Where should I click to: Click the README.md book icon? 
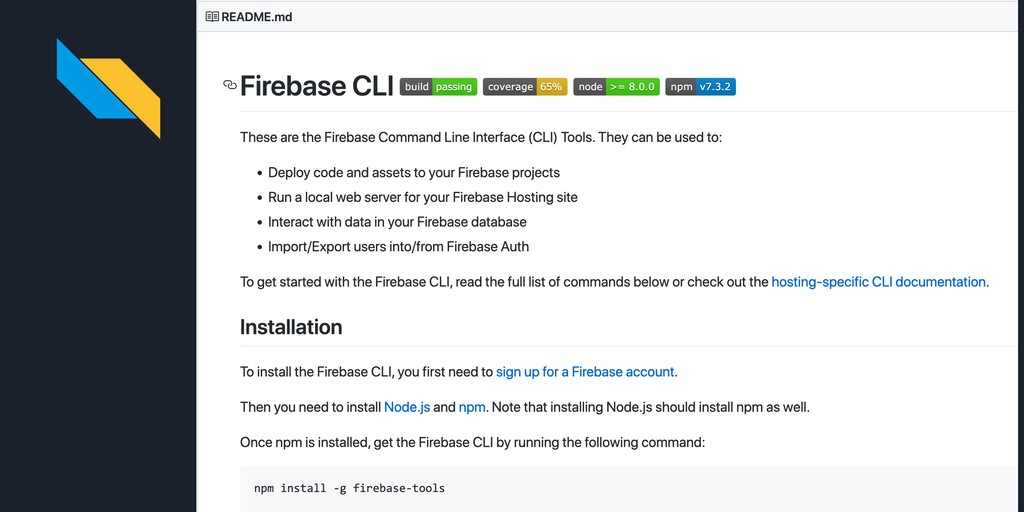tap(212, 17)
